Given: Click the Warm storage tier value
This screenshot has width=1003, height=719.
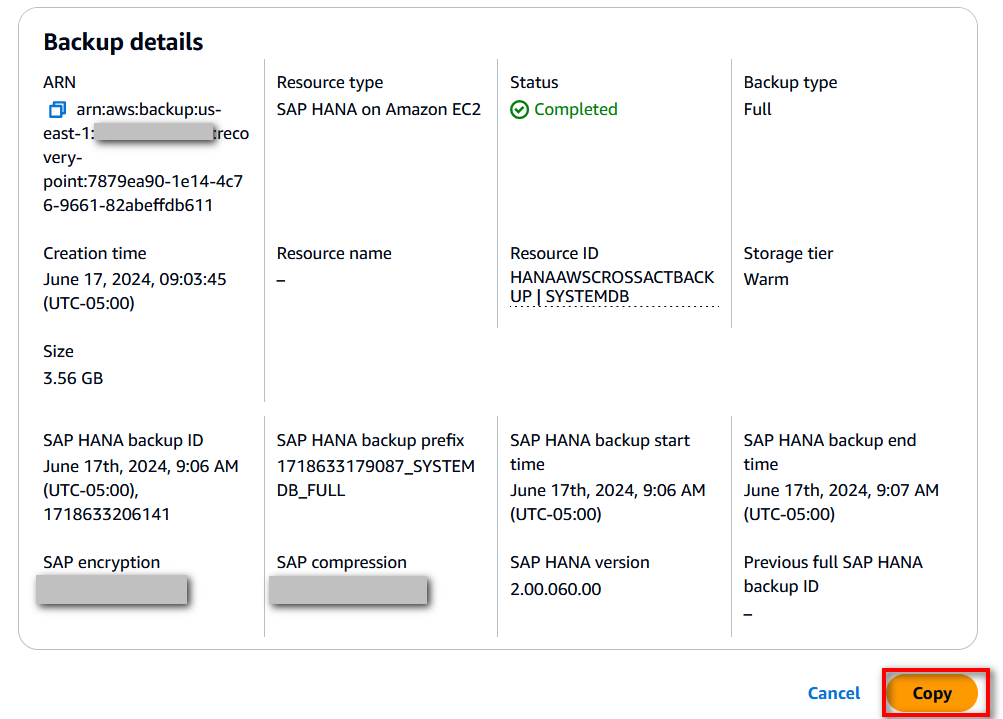Looking at the screenshot, I should (x=766, y=279).
